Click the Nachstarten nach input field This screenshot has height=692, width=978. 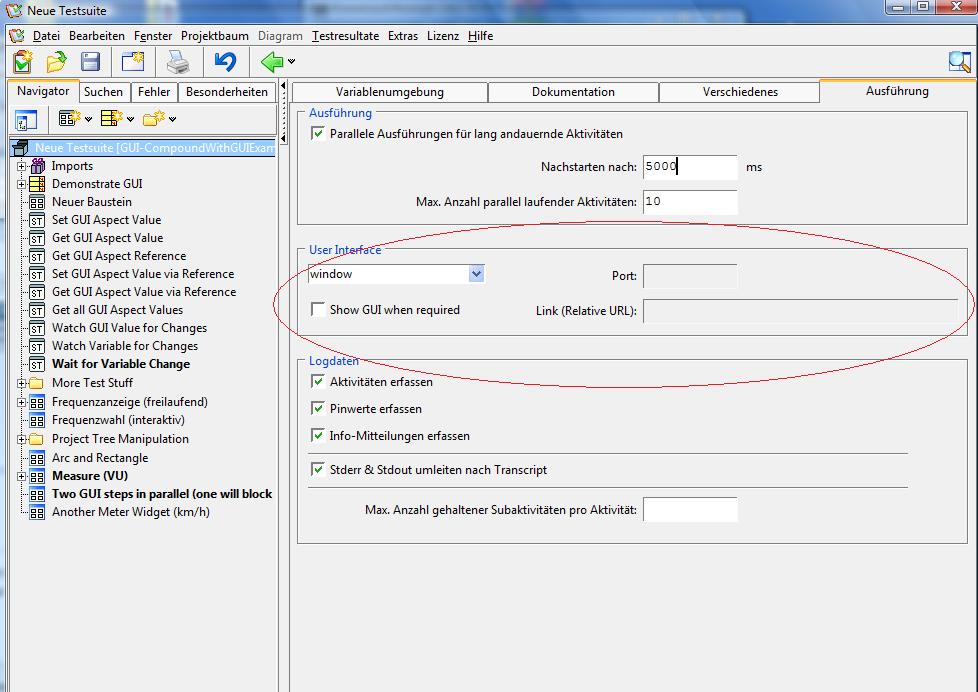tap(689, 167)
